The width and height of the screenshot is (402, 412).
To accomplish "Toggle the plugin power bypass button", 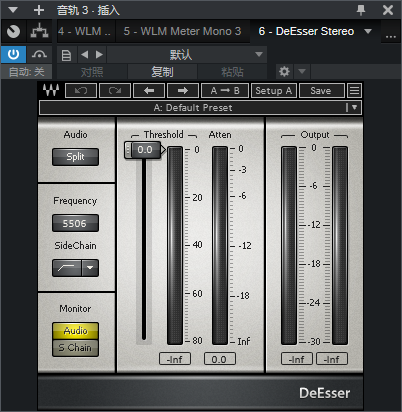I will point(13,54).
